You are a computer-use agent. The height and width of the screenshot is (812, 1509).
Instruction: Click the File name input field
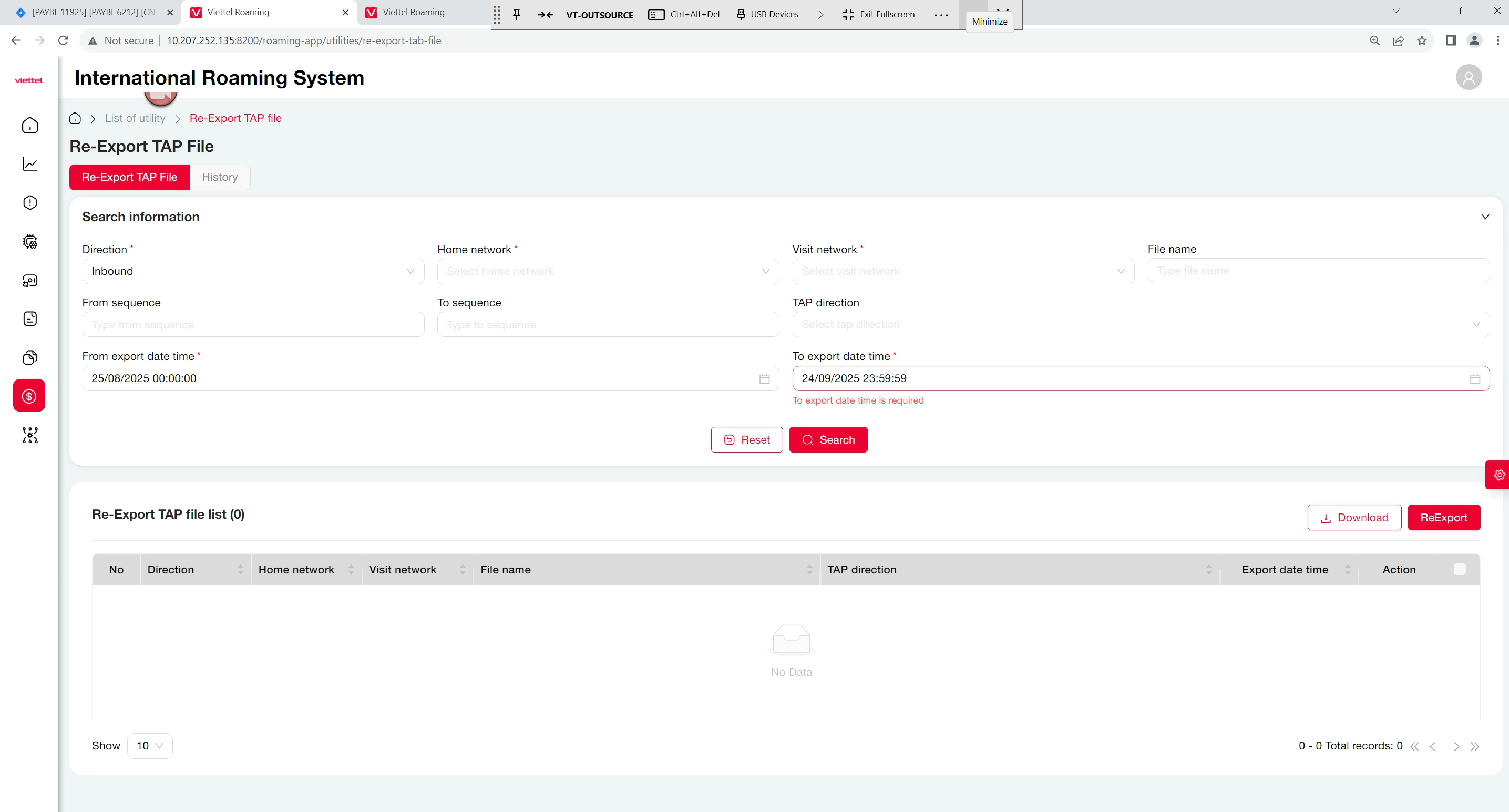(x=1318, y=271)
